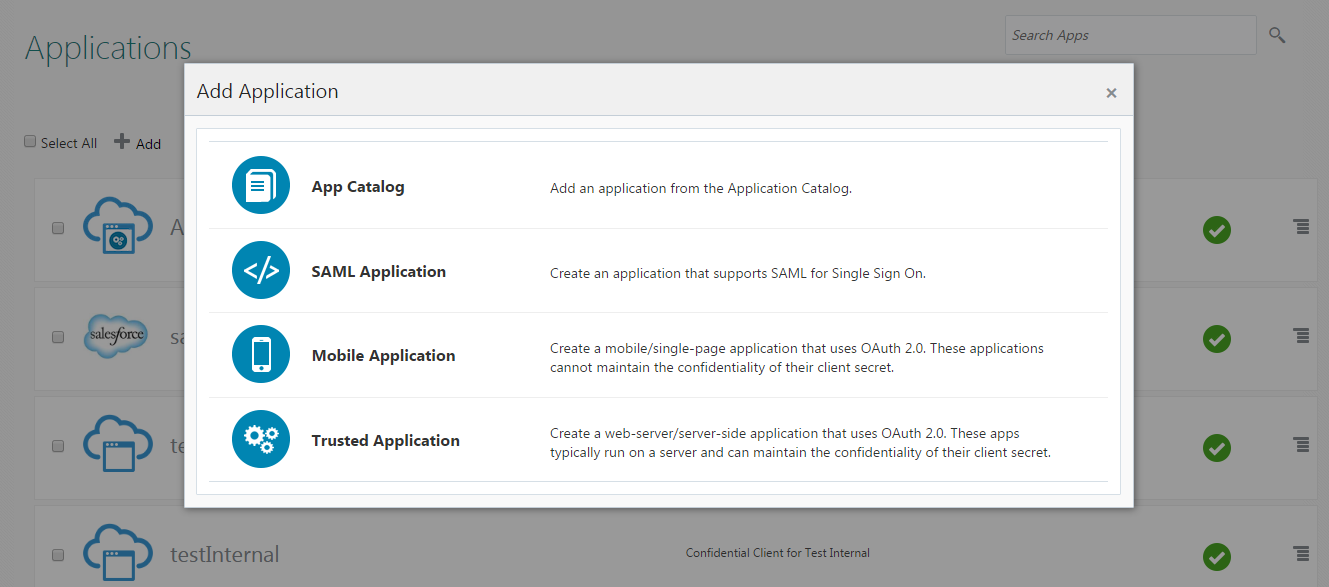
Task: Choose the Trusted Application option label
Action: point(385,440)
